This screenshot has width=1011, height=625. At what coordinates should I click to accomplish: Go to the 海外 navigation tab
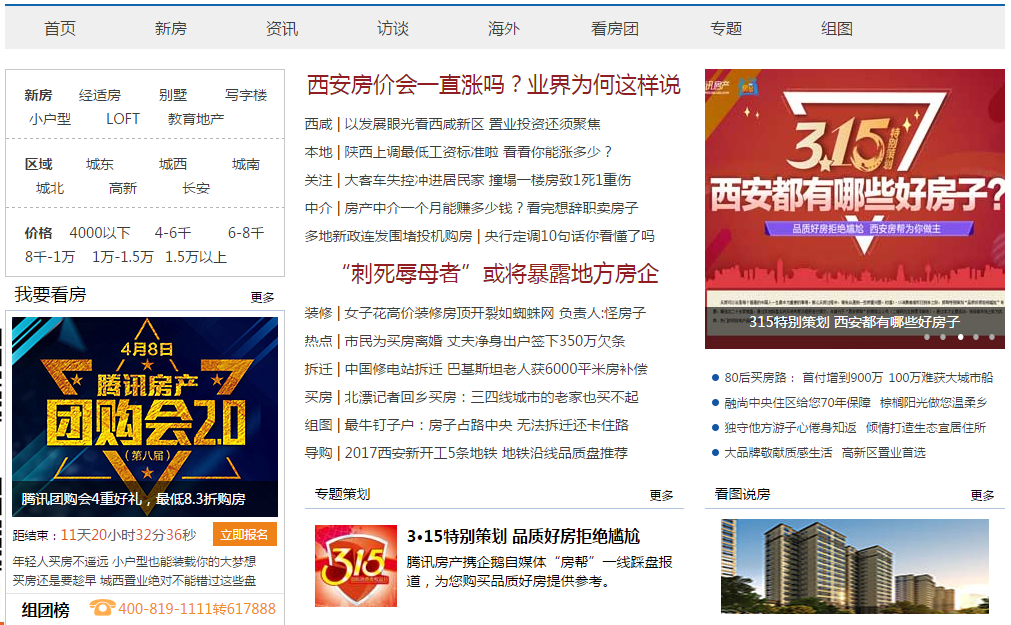click(504, 28)
